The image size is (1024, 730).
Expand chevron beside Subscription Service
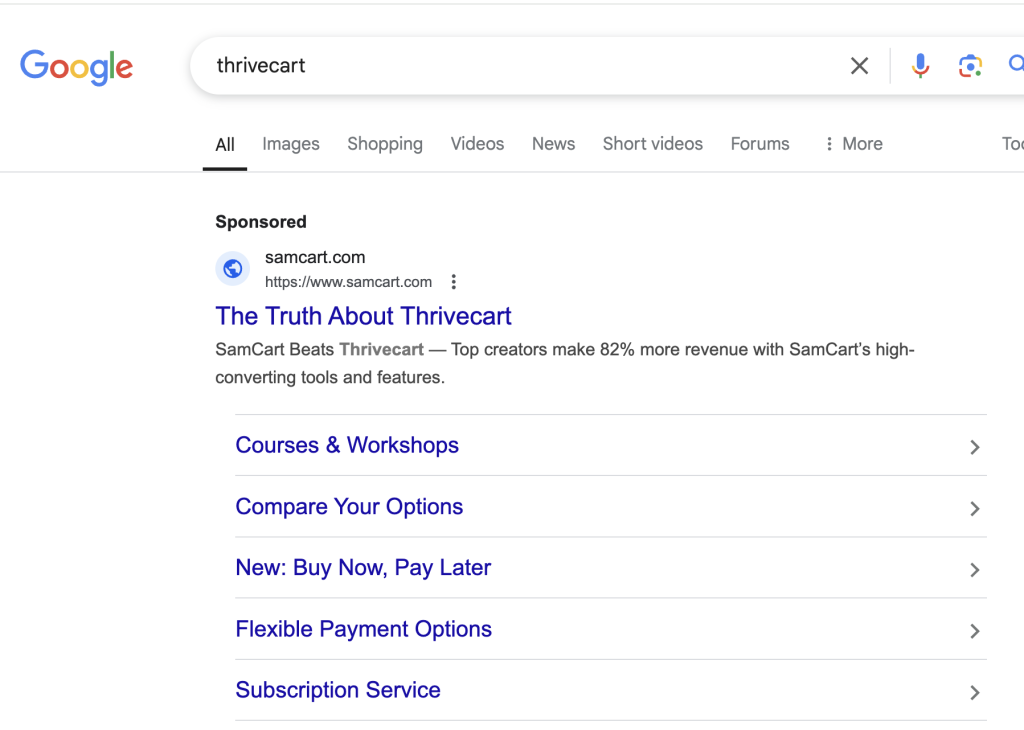974,693
